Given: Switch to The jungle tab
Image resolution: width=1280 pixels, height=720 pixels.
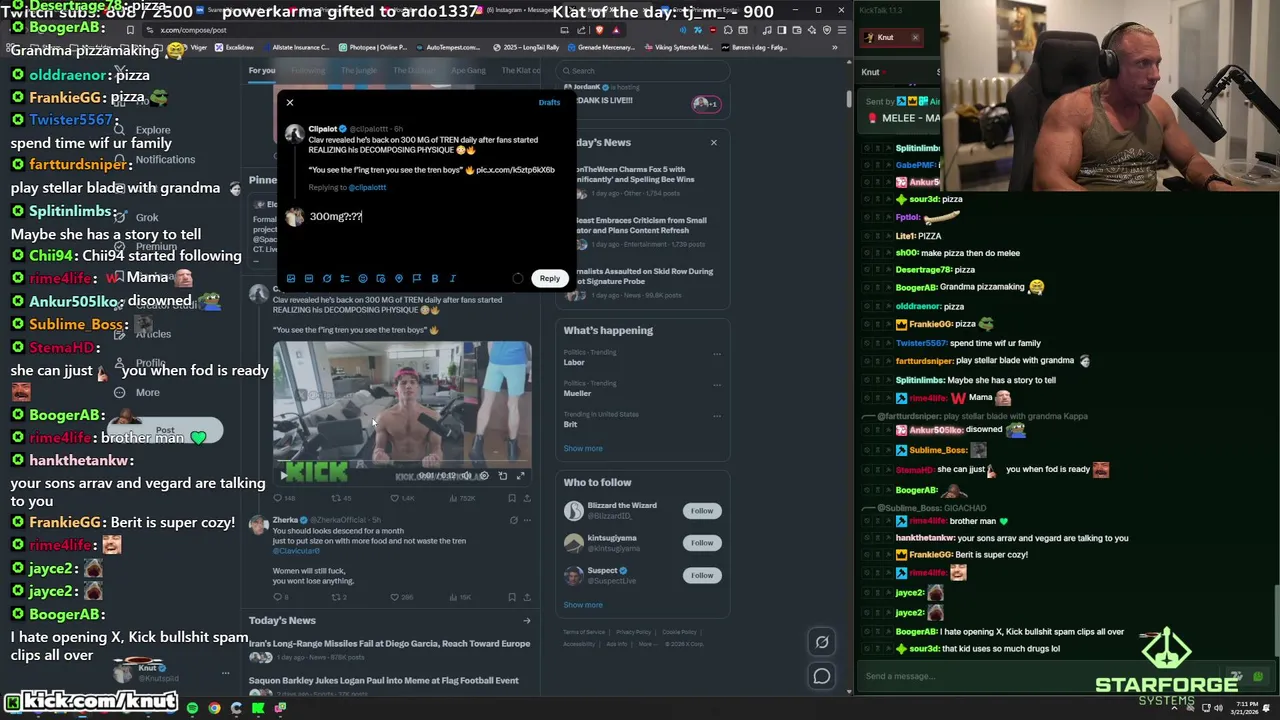Looking at the screenshot, I should [358, 70].
